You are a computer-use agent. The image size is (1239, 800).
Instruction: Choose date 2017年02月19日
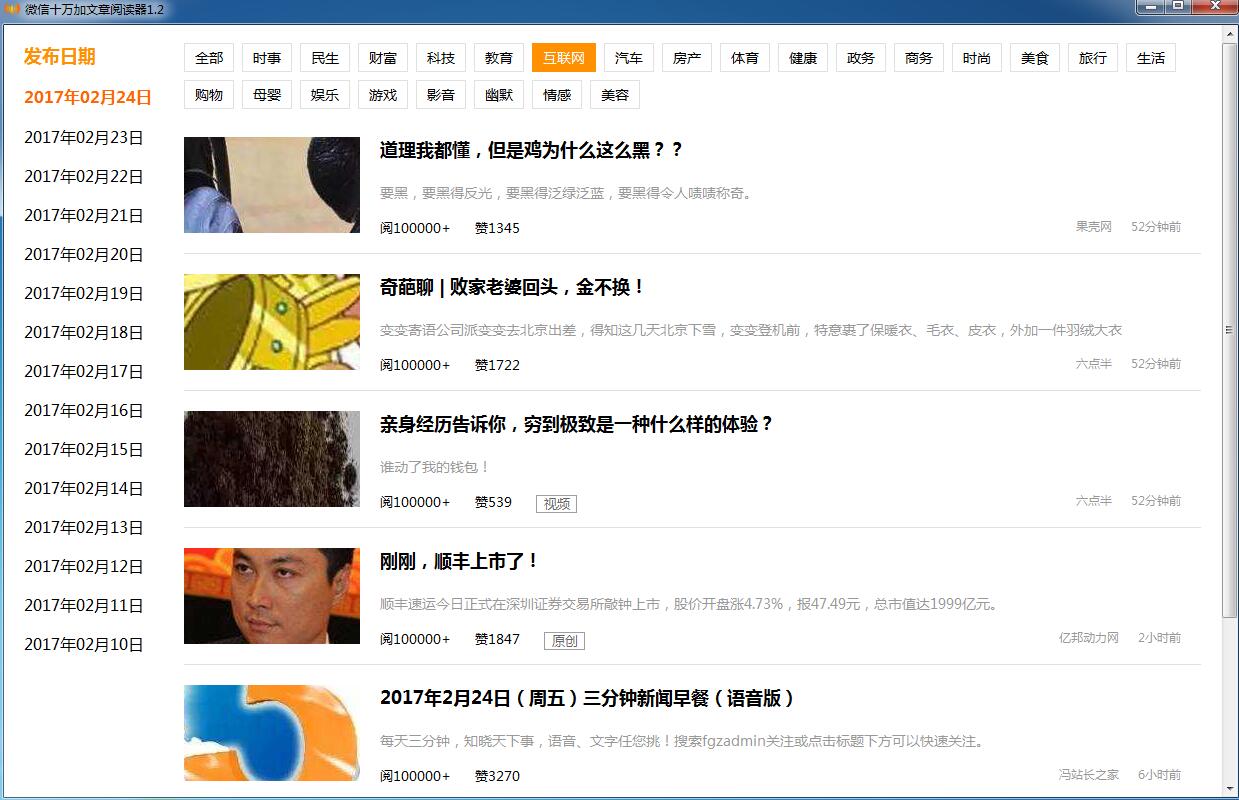tap(84, 294)
